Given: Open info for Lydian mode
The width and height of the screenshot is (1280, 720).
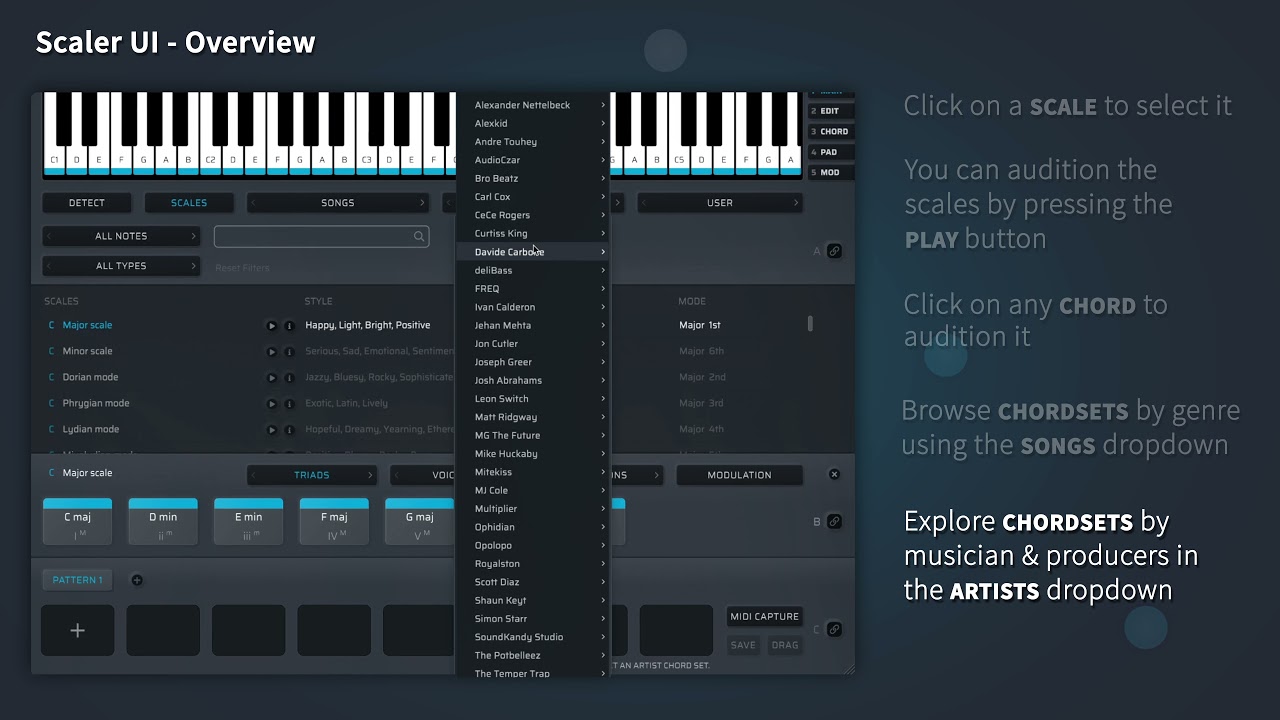Looking at the screenshot, I should (x=289, y=429).
